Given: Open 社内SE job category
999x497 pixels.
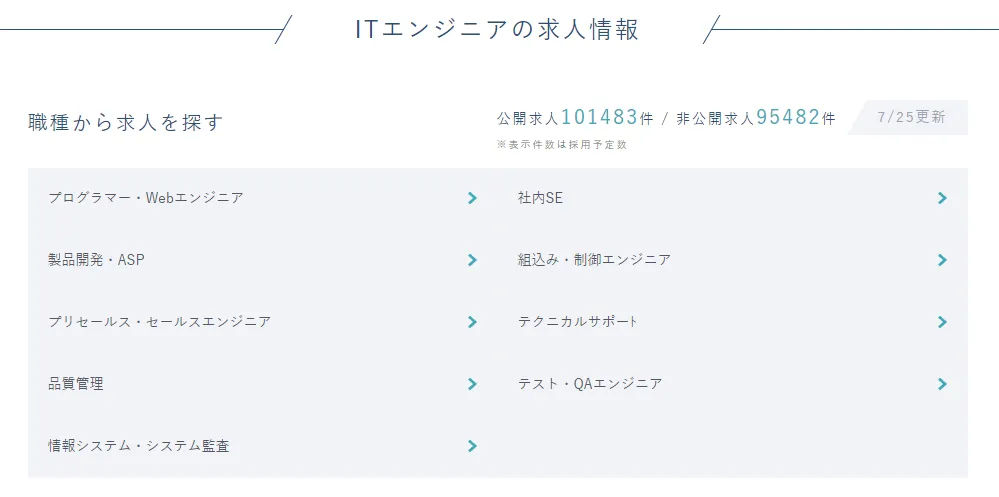Looking at the screenshot, I should point(540,198).
